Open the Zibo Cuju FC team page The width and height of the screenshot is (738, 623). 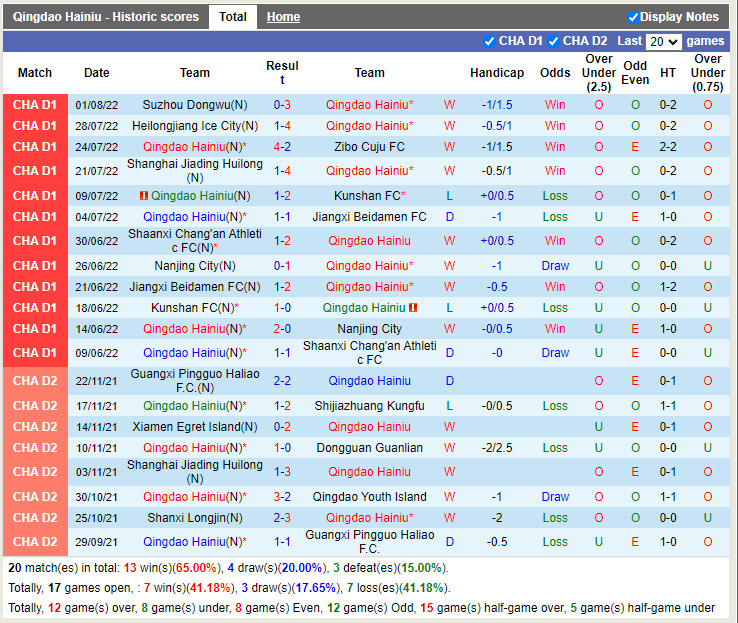click(x=369, y=147)
